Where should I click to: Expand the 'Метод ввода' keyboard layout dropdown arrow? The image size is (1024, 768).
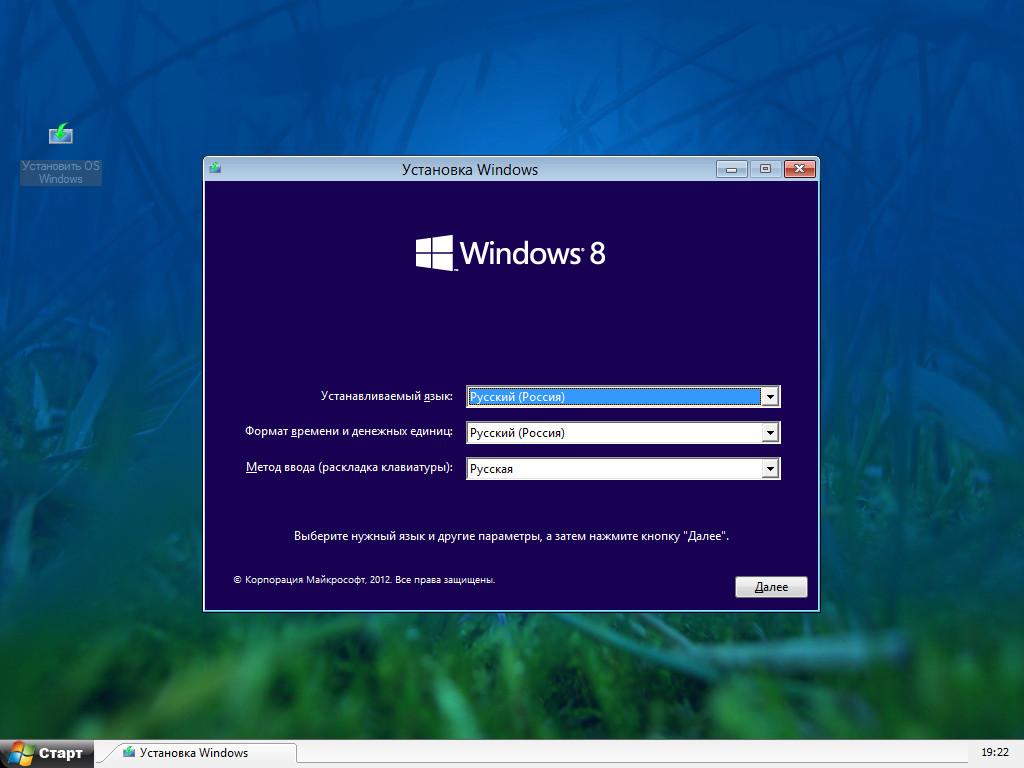click(770, 469)
